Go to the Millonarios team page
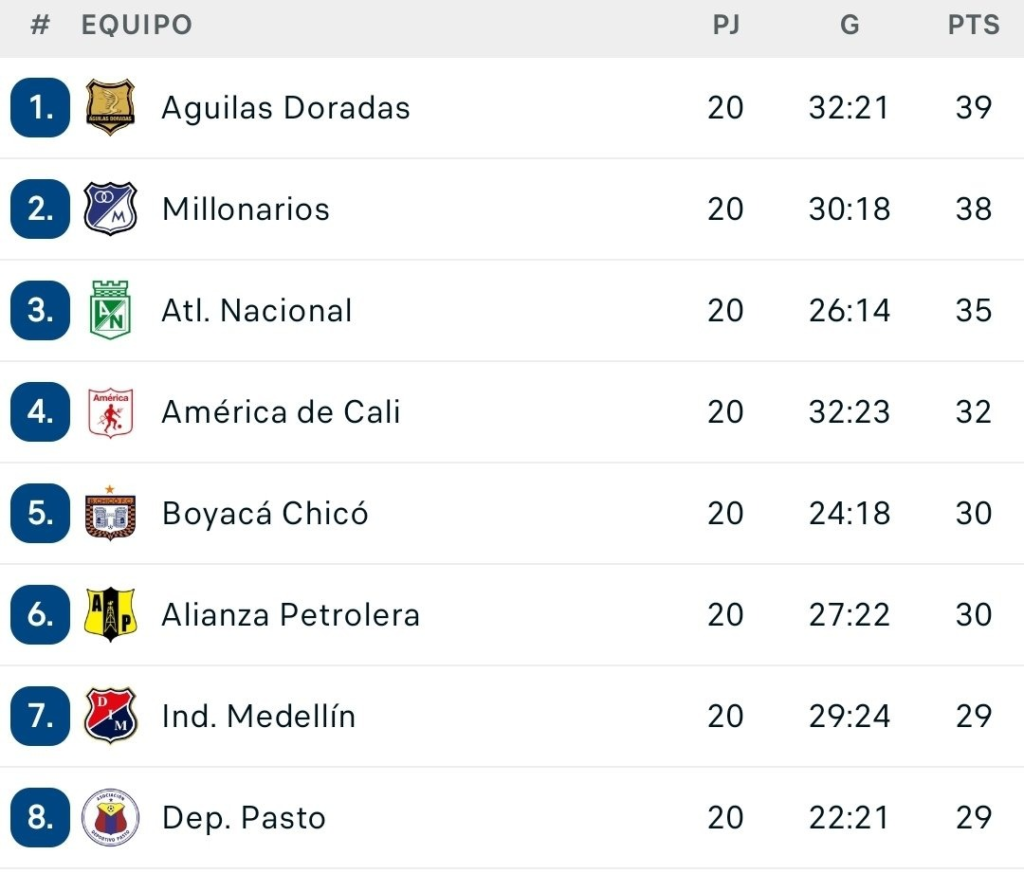This screenshot has width=1024, height=873. (x=246, y=209)
